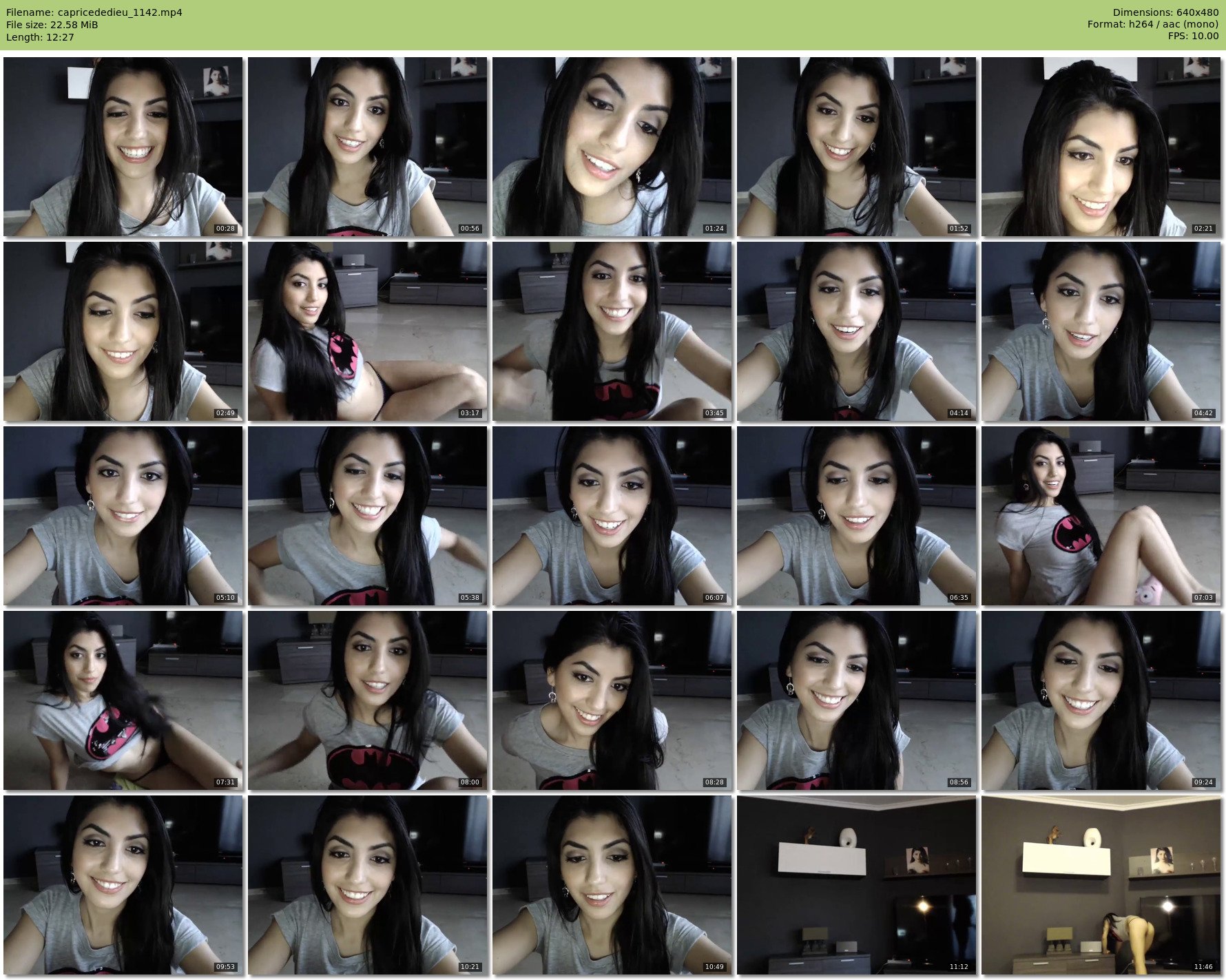Open the frame stamped 03:45
Image resolution: width=1226 pixels, height=980 pixels.
click(612, 331)
